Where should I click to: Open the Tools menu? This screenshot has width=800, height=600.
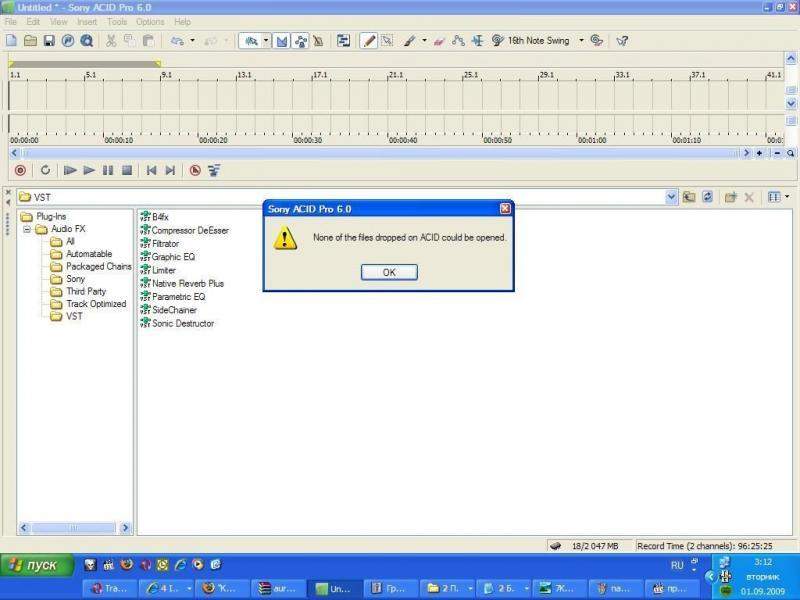[117, 22]
